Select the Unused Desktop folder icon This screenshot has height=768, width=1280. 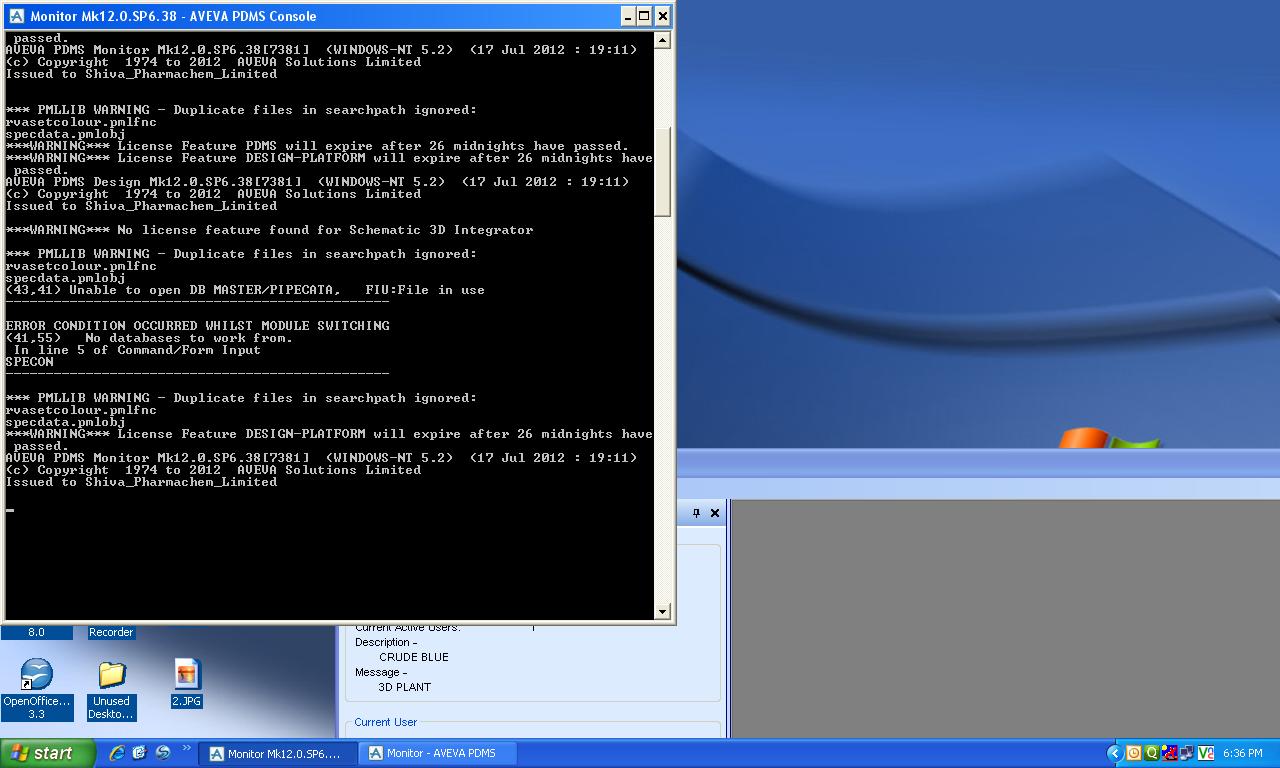coord(111,689)
